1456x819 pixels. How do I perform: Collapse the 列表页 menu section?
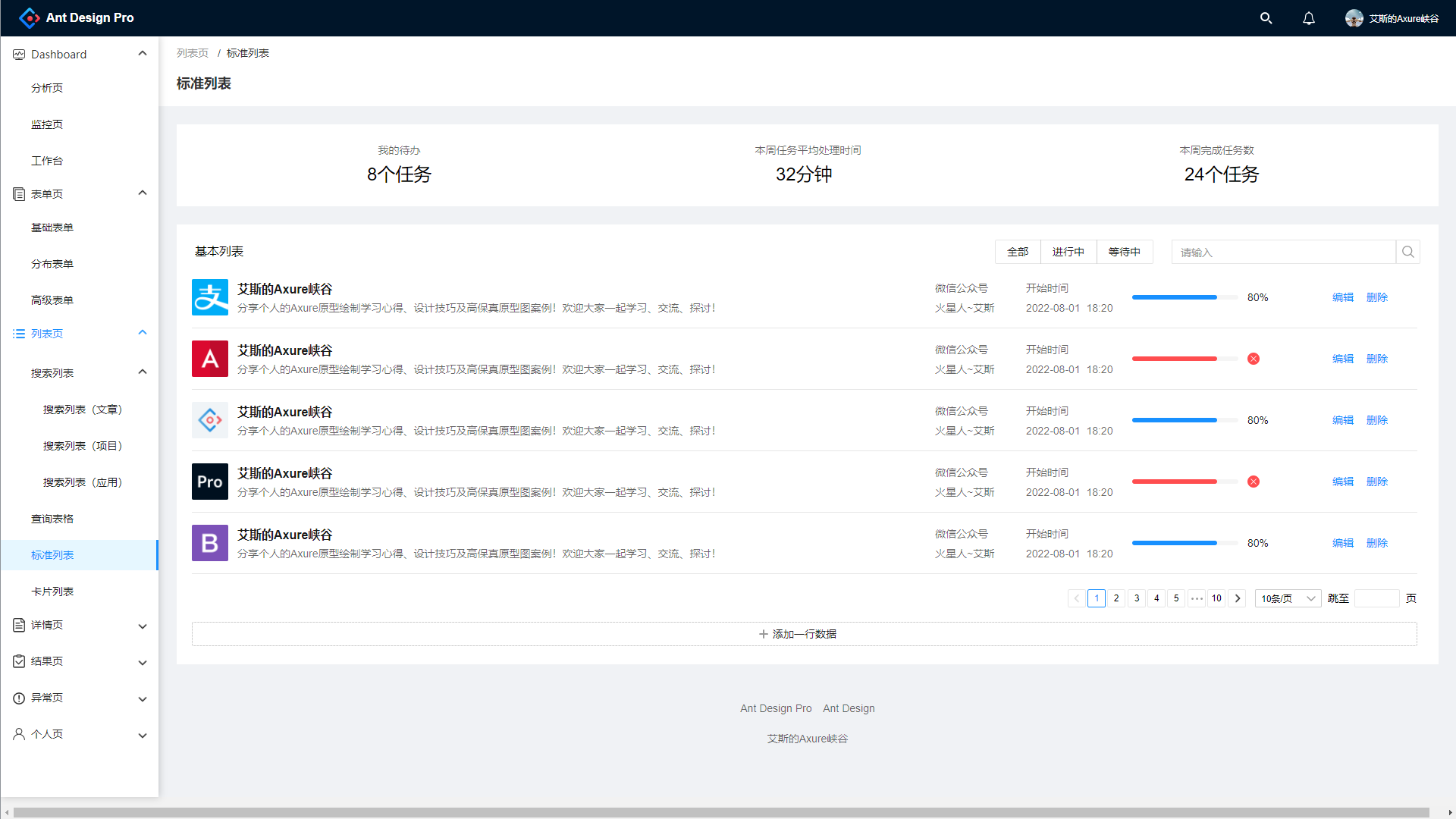[143, 332]
